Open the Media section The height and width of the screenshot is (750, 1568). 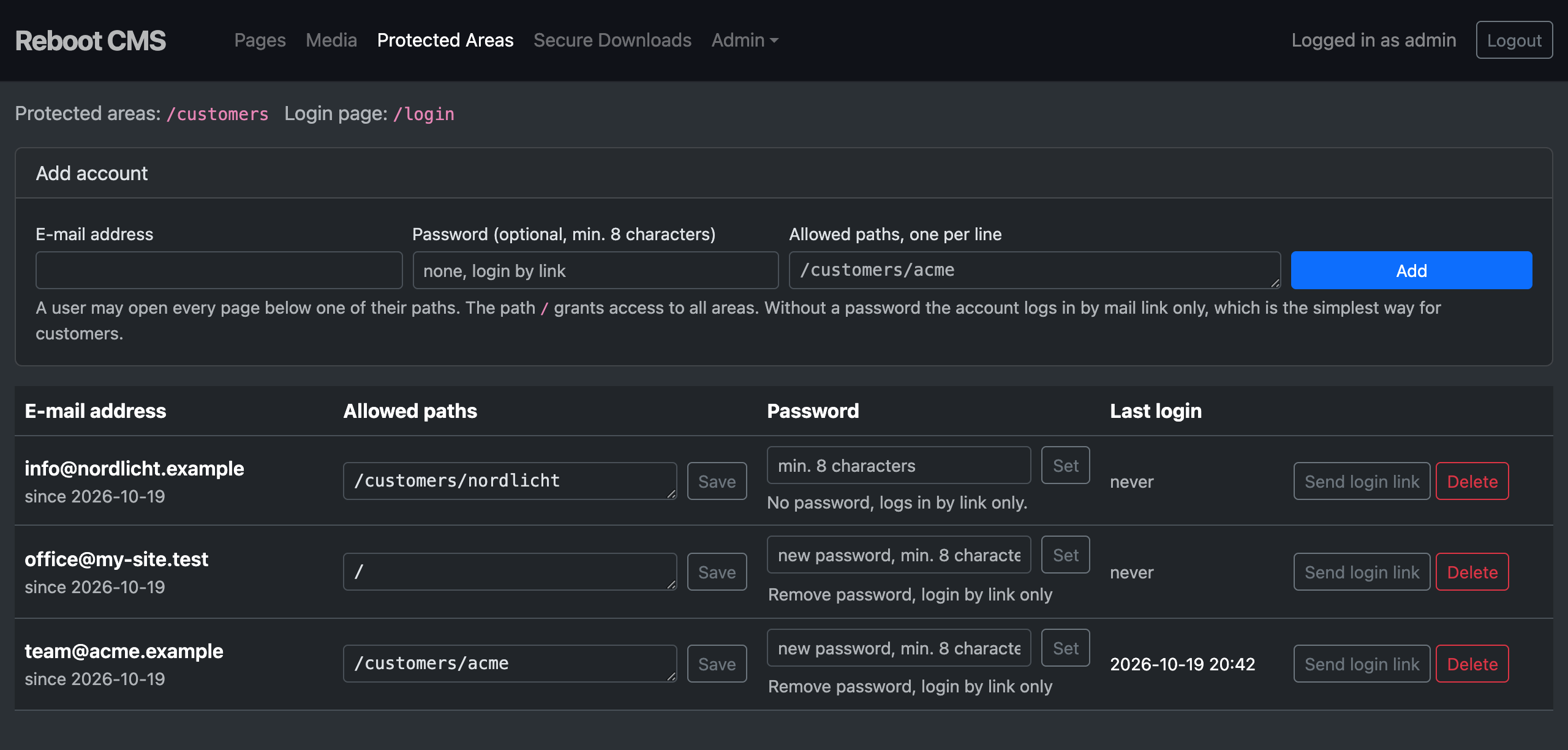click(x=331, y=40)
